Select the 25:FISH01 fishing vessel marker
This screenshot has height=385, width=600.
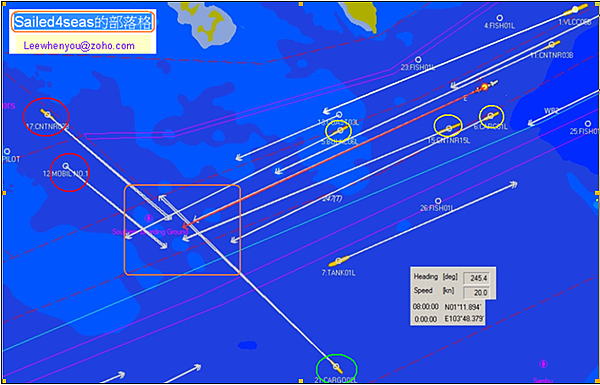coord(588,124)
